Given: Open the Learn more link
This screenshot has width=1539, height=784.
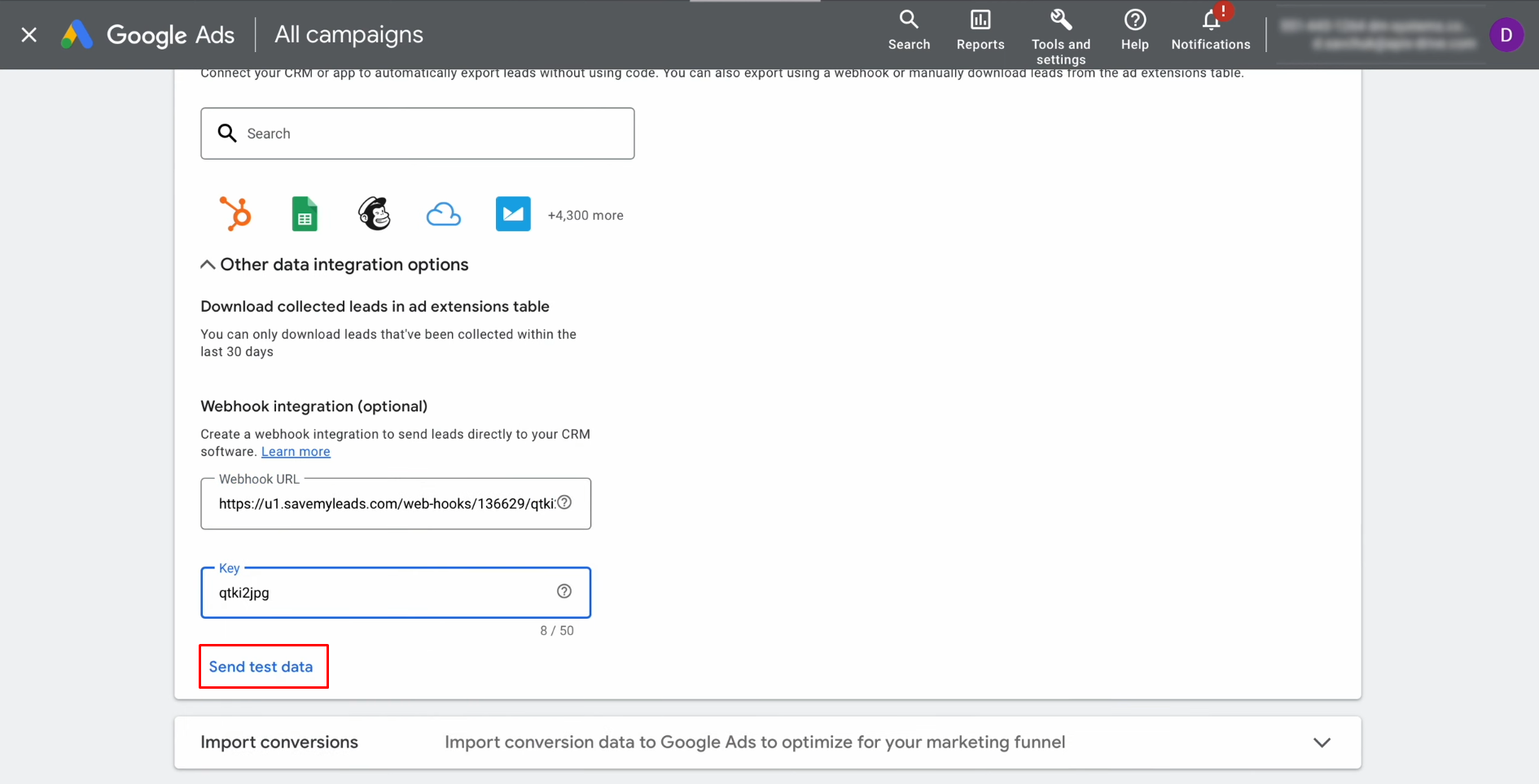Looking at the screenshot, I should click(296, 452).
